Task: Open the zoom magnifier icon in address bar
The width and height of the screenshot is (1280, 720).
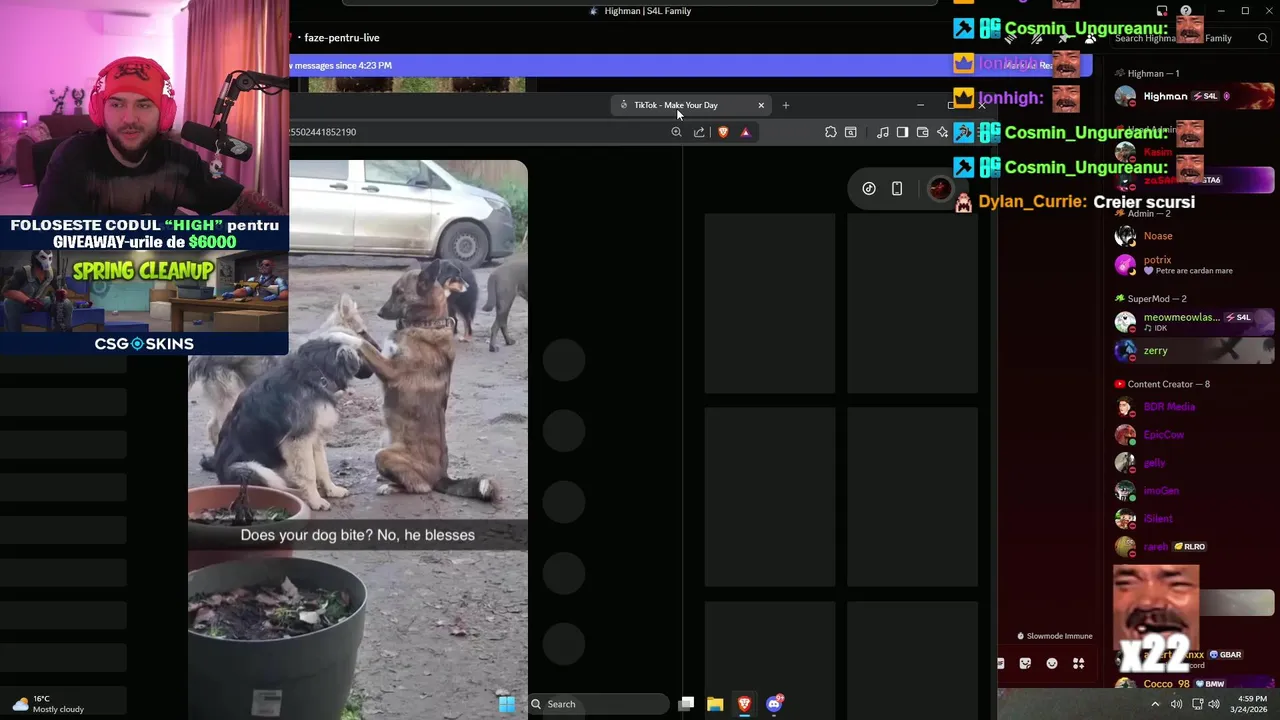Action: (677, 132)
